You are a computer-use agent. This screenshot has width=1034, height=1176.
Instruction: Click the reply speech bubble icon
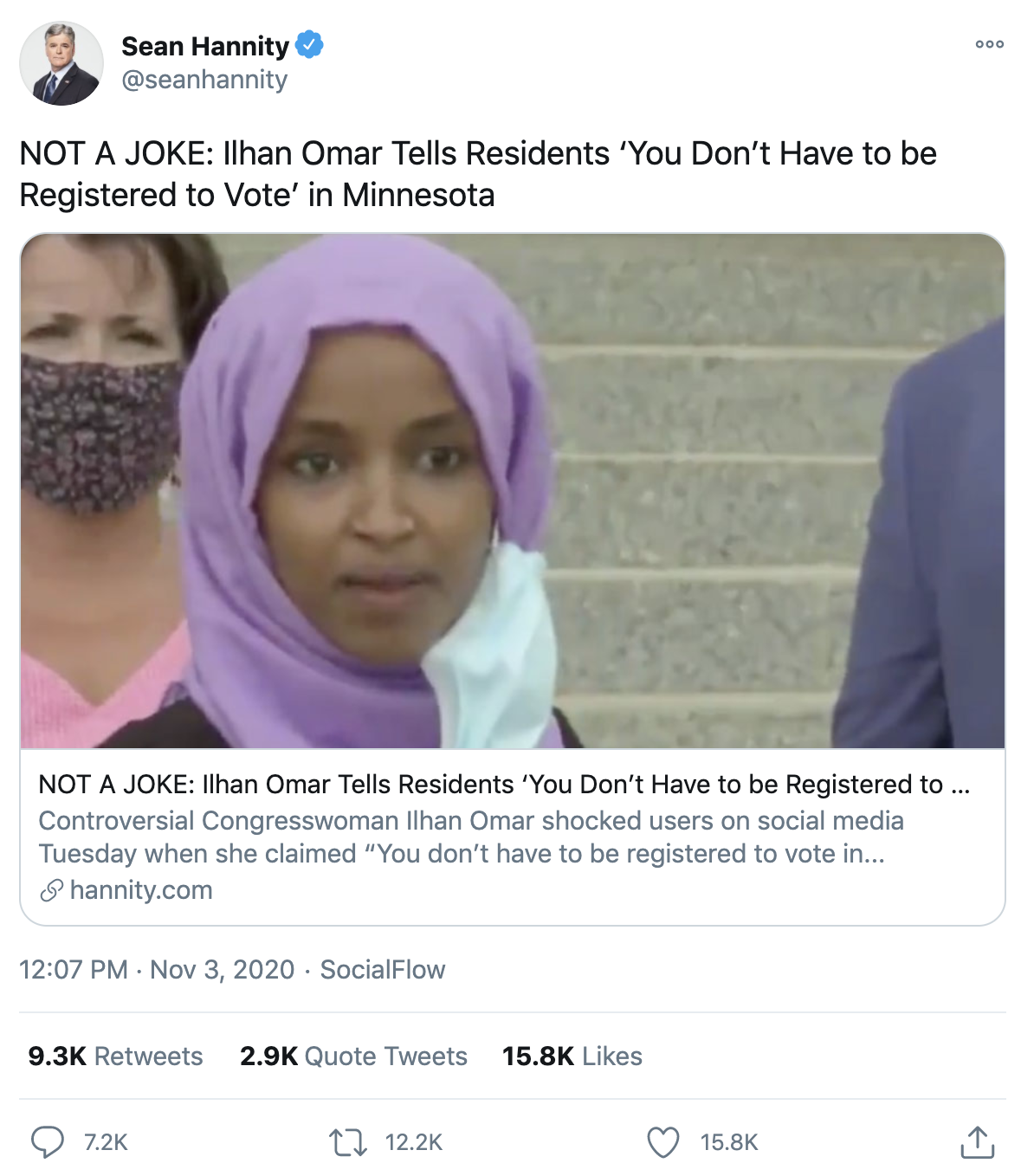pos(48,1142)
